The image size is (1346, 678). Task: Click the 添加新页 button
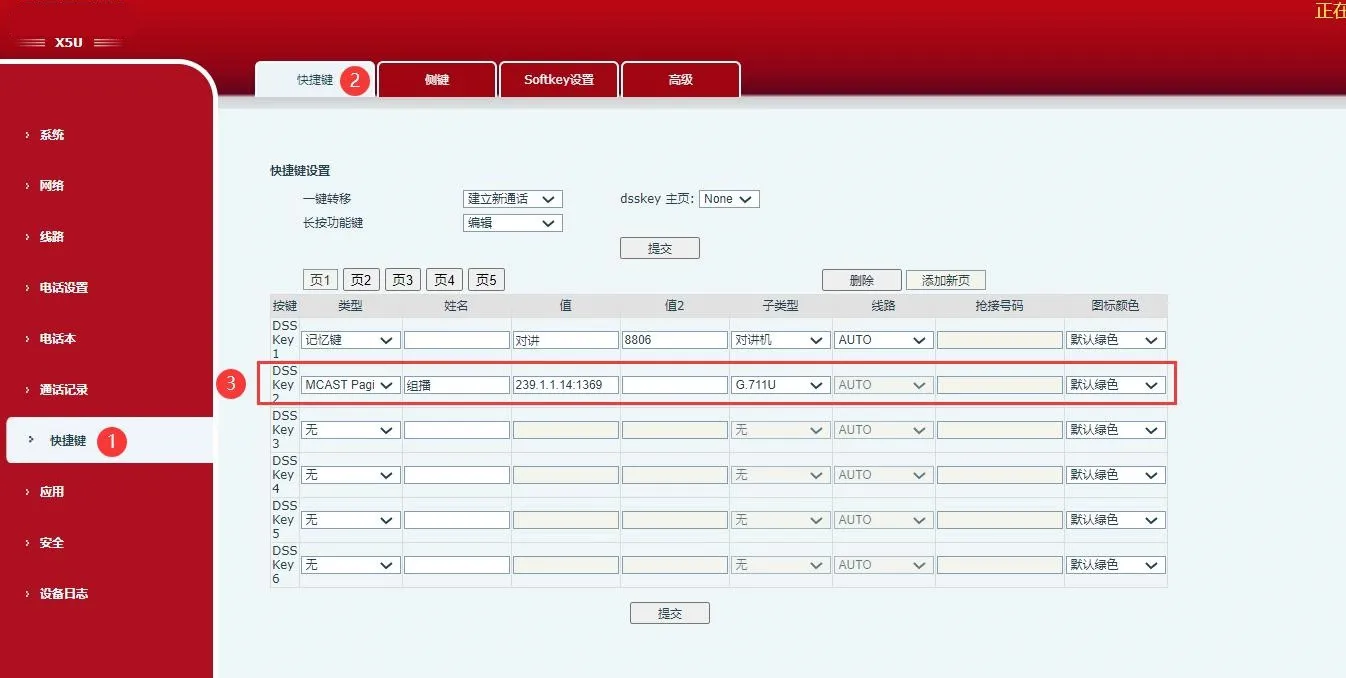[945, 279]
